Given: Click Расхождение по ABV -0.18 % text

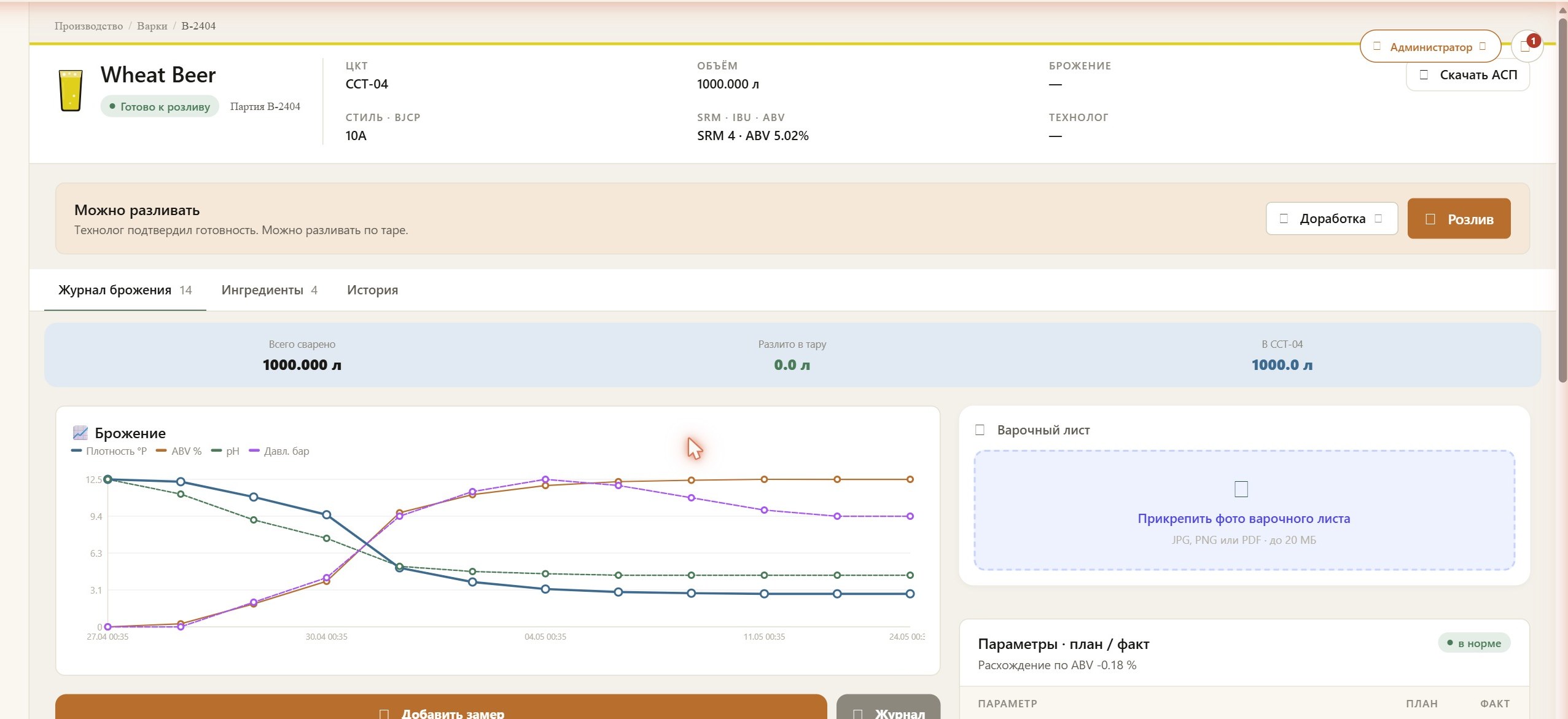Looking at the screenshot, I should point(1057,665).
